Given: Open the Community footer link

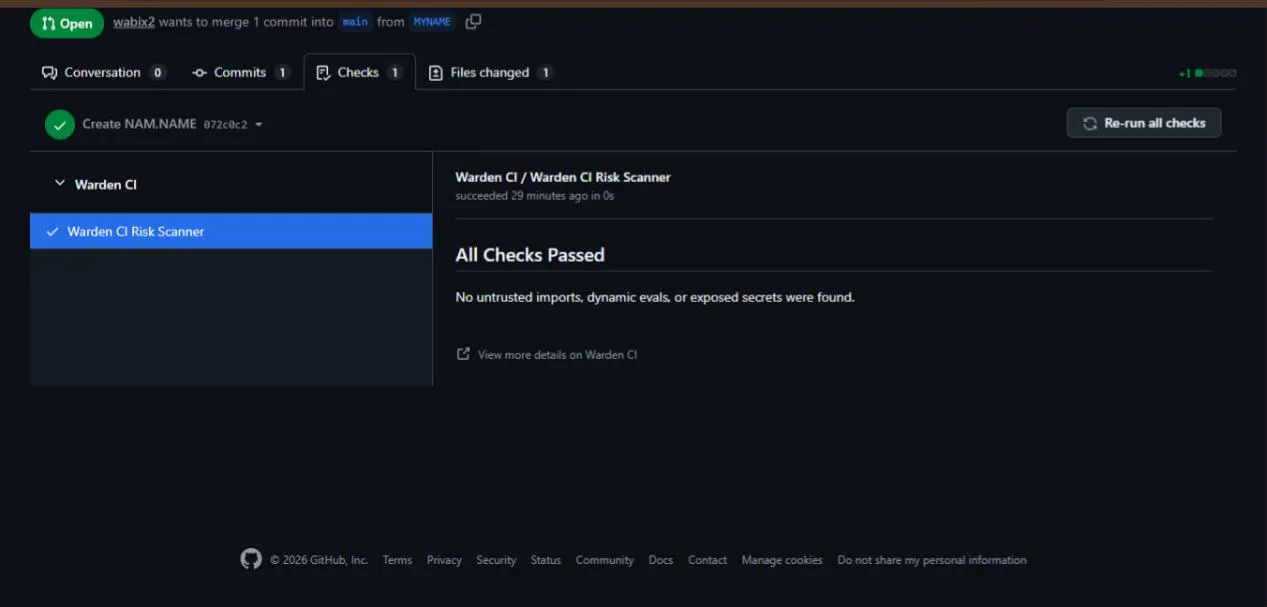Looking at the screenshot, I should click(x=605, y=560).
